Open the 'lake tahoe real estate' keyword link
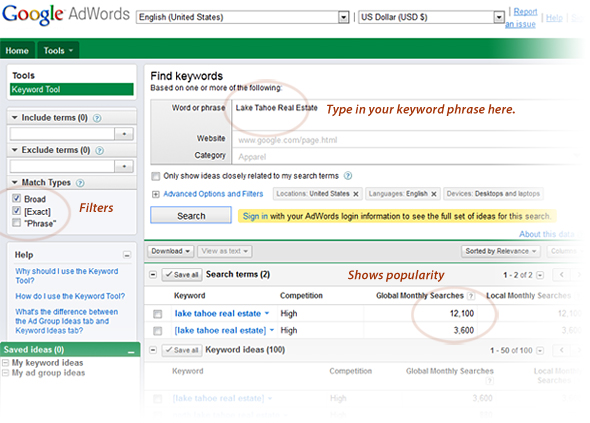This screenshot has width=590, height=423. [217, 313]
